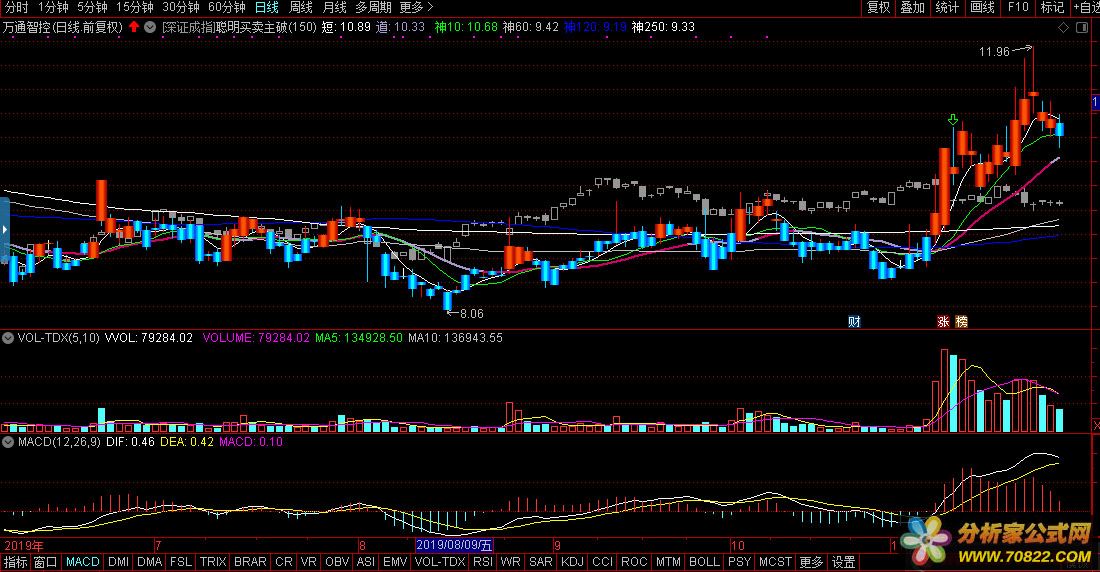
Task: Click the 万通智控 stock title text
Action: (x=26, y=27)
